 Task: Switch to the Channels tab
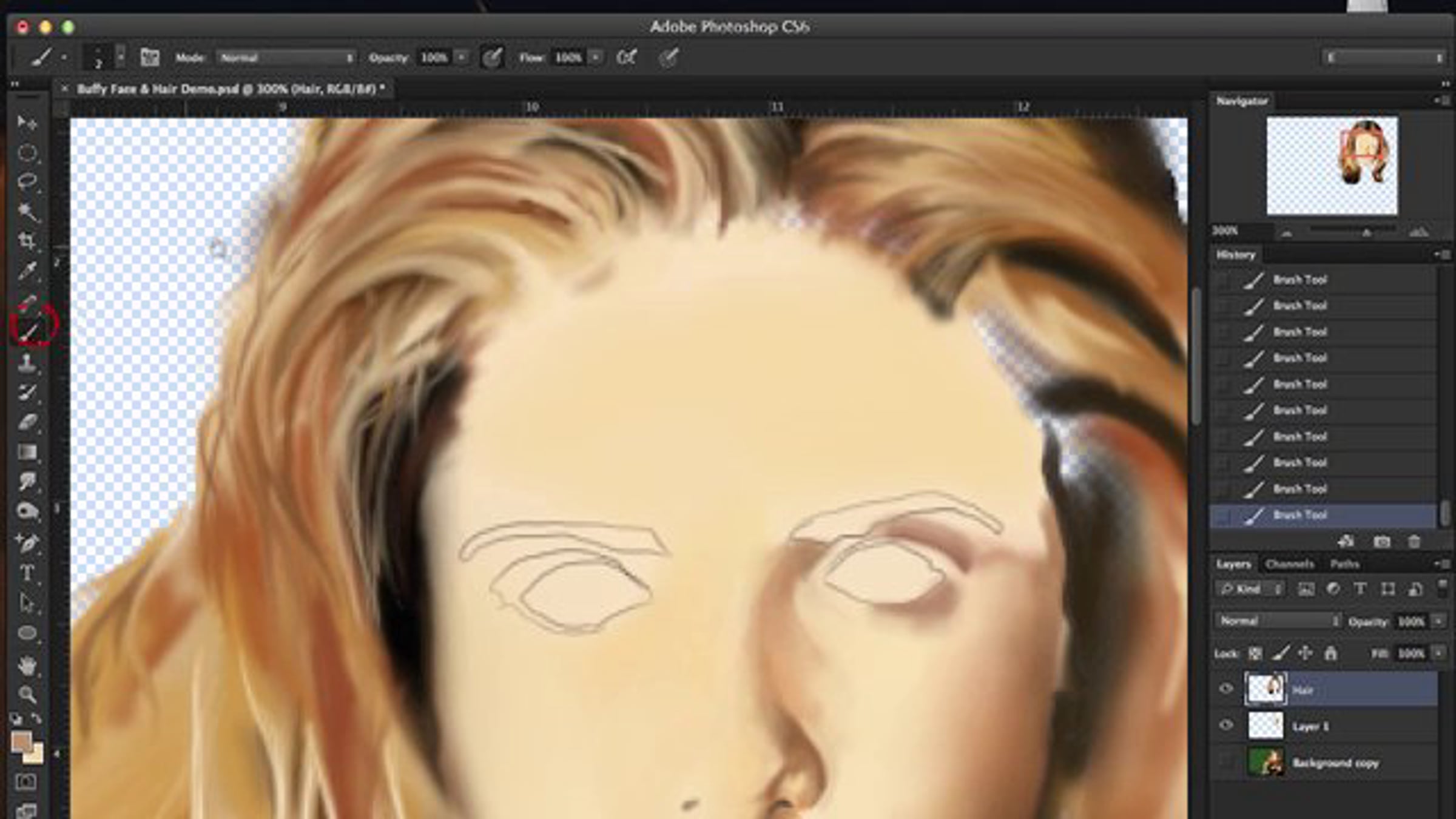1290,565
